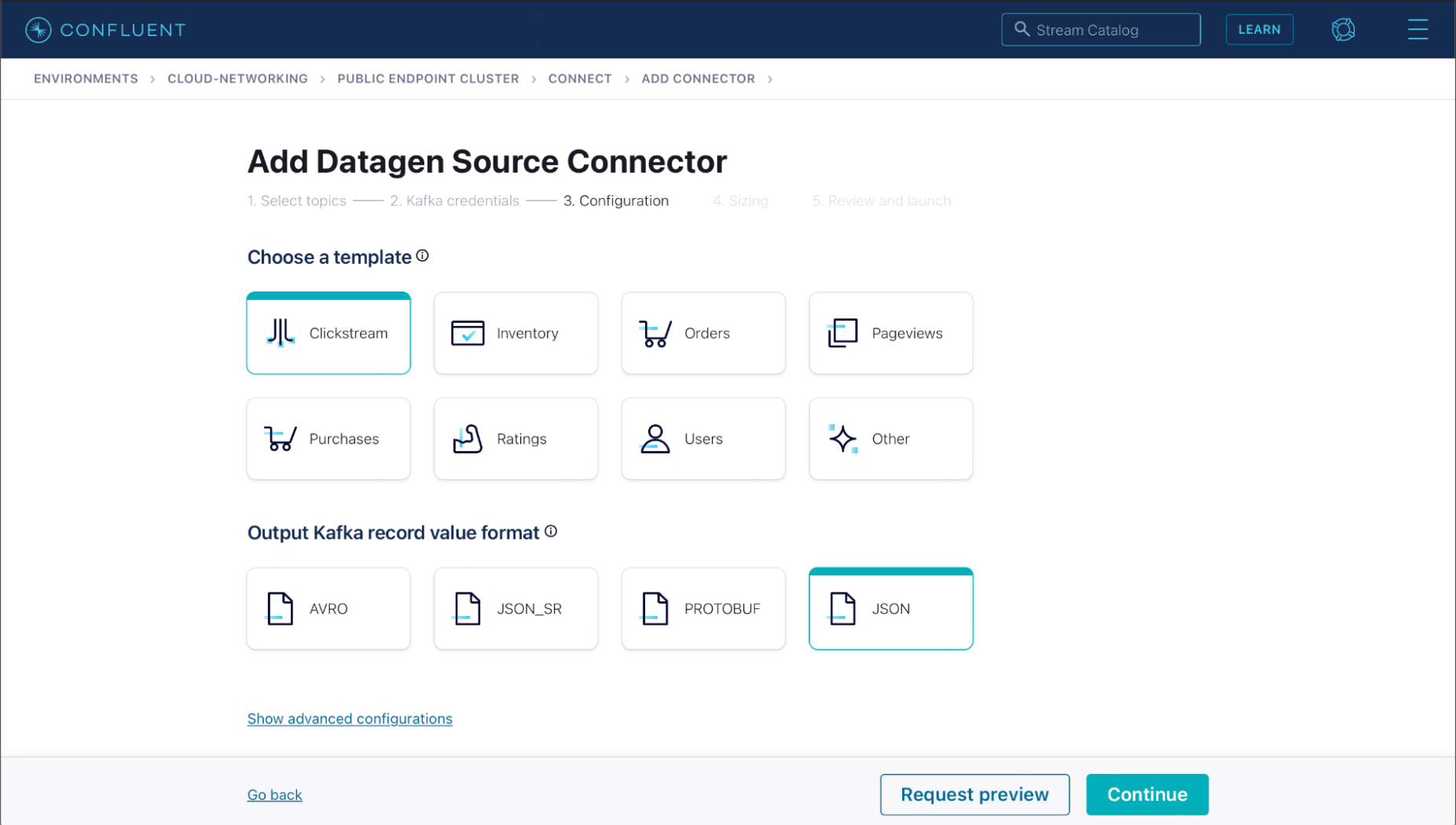Open the hamburger menu
The image size is (1456, 825).
pyautogui.click(x=1417, y=30)
